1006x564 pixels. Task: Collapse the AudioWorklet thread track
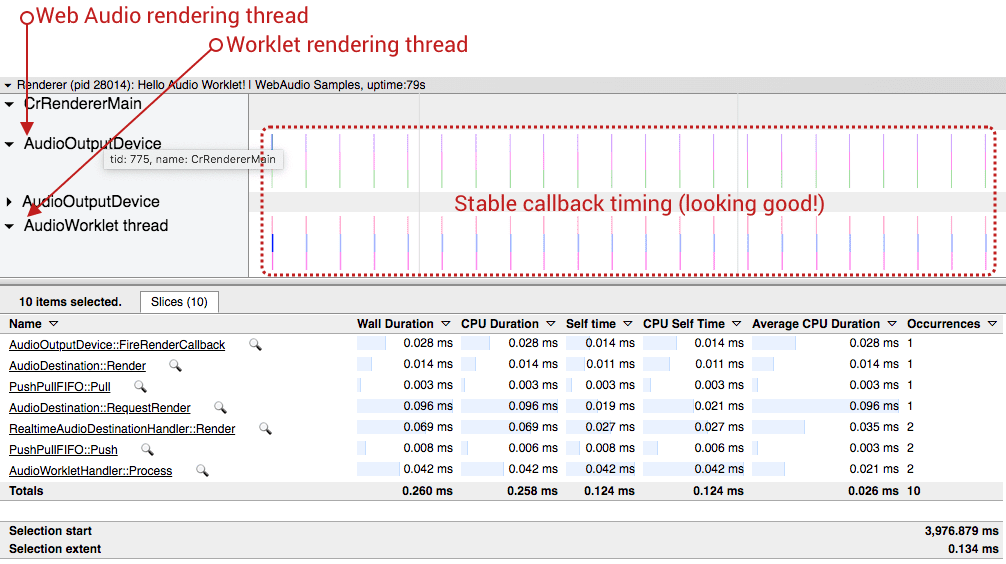(x=9, y=226)
